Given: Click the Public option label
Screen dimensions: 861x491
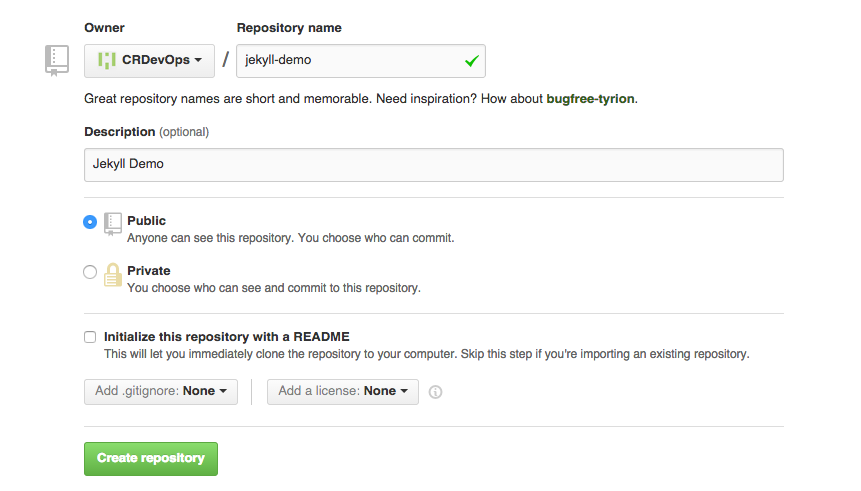Looking at the screenshot, I should (147, 221).
